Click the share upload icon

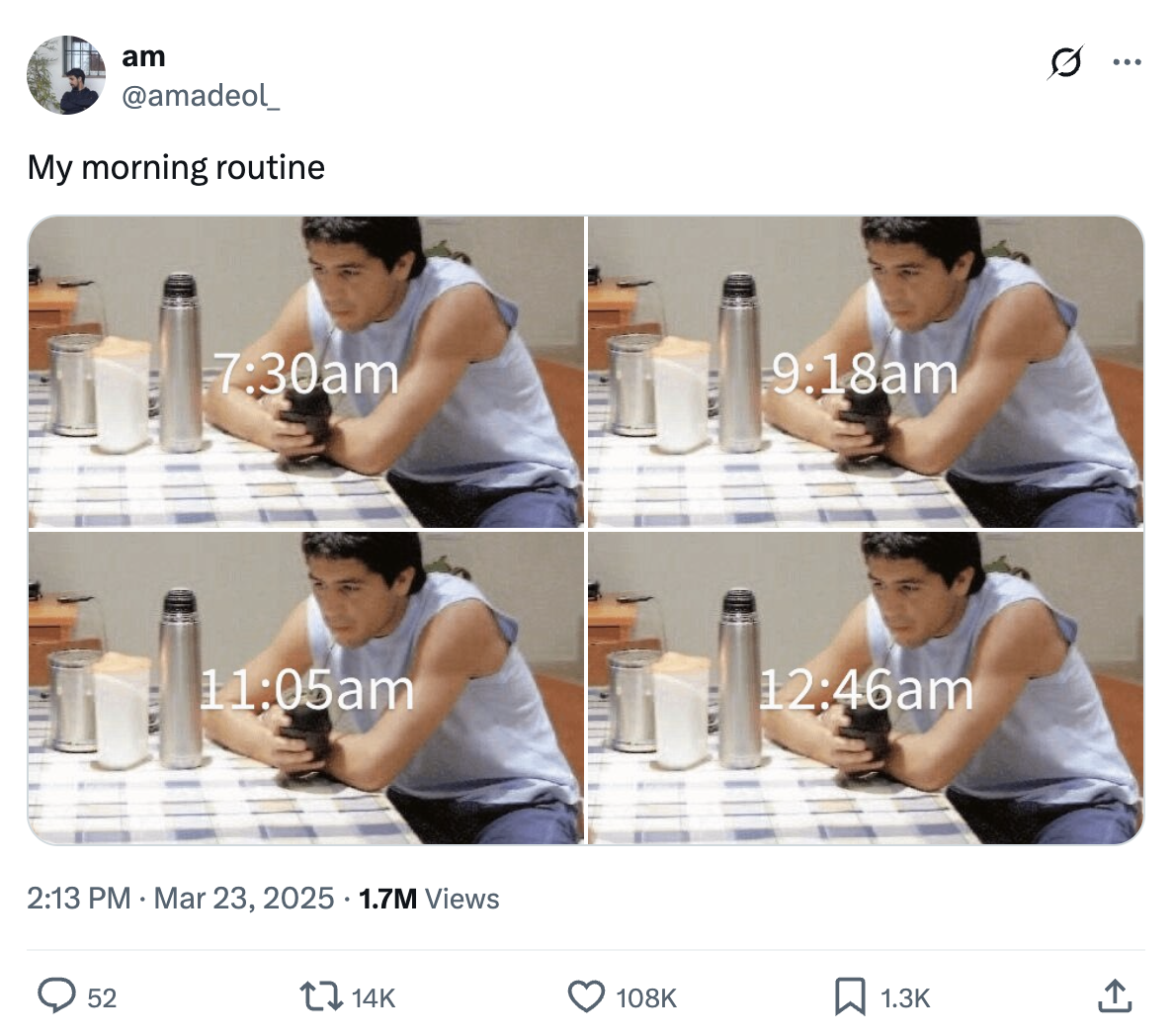[1114, 995]
